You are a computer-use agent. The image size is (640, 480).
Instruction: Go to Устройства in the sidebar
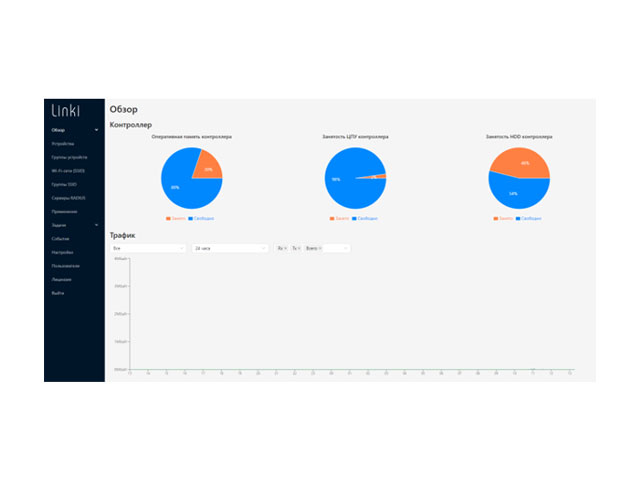pyautogui.click(x=62, y=144)
